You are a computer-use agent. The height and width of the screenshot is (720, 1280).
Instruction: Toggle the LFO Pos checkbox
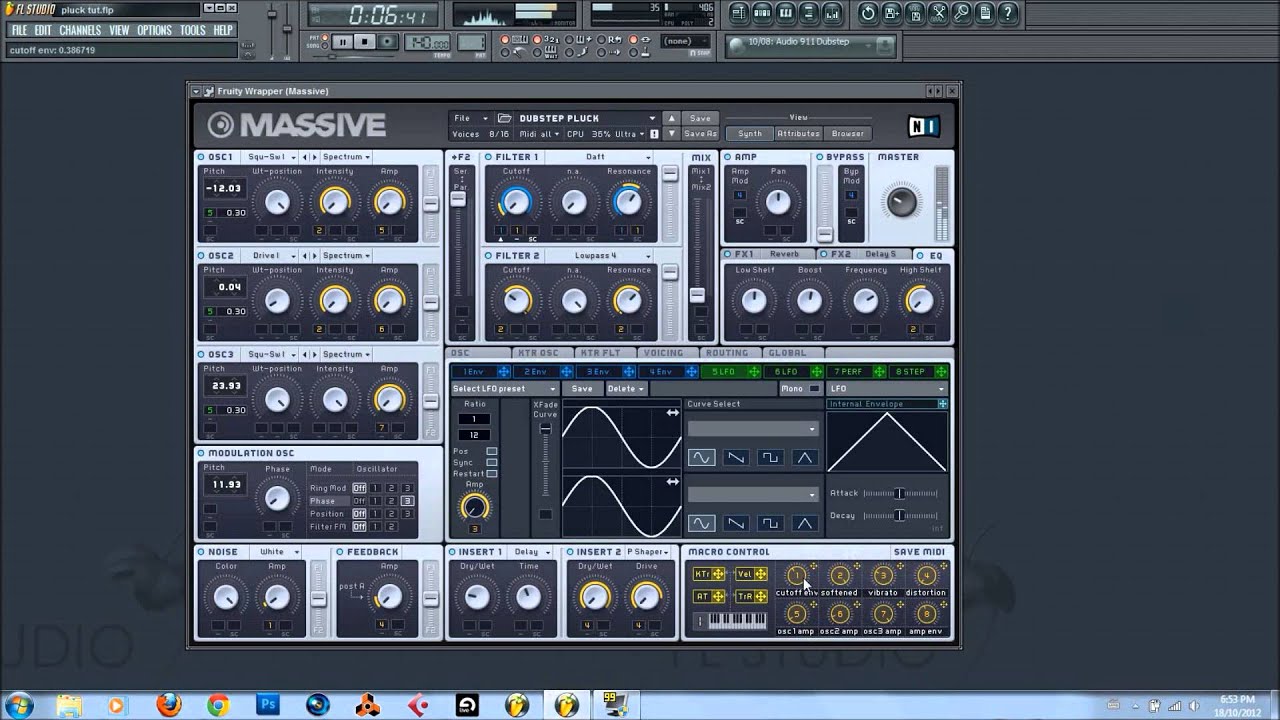tap(491, 451)
